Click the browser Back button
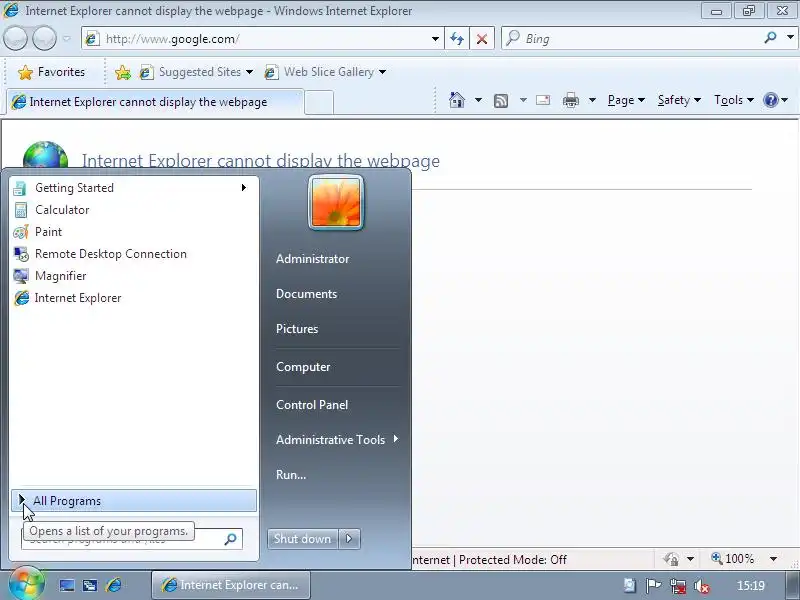The height and width of the screenshot is (600, 800). coord(16,39)
